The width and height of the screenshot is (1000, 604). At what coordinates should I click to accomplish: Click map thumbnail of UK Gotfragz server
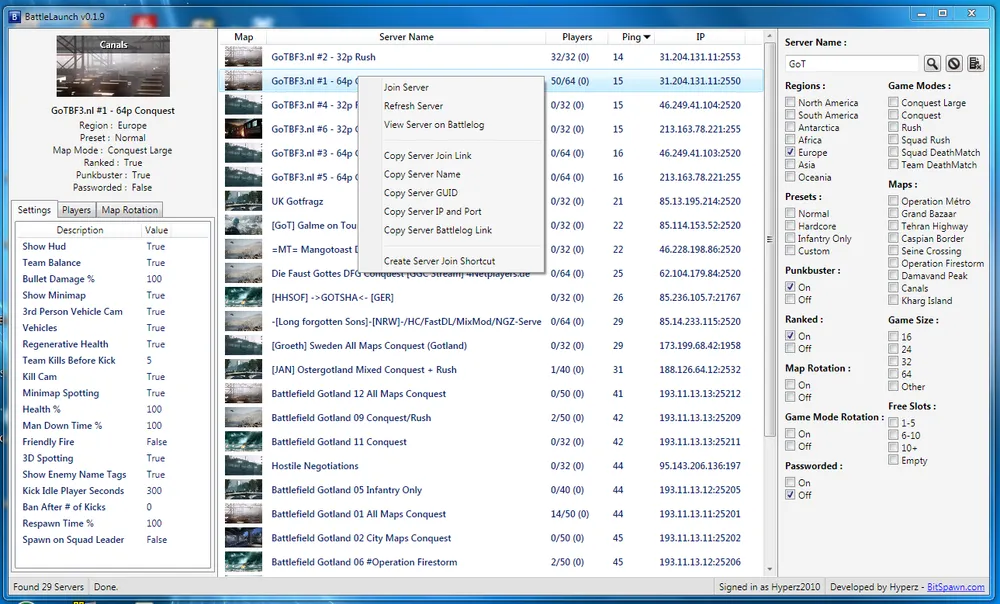click(244, 201)
